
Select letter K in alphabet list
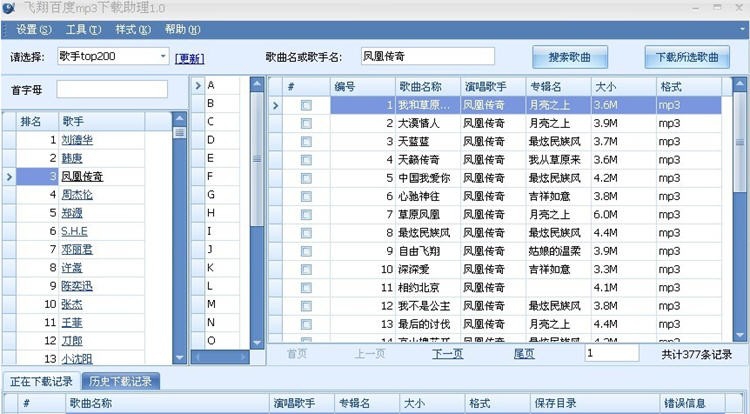coord(222,268)
